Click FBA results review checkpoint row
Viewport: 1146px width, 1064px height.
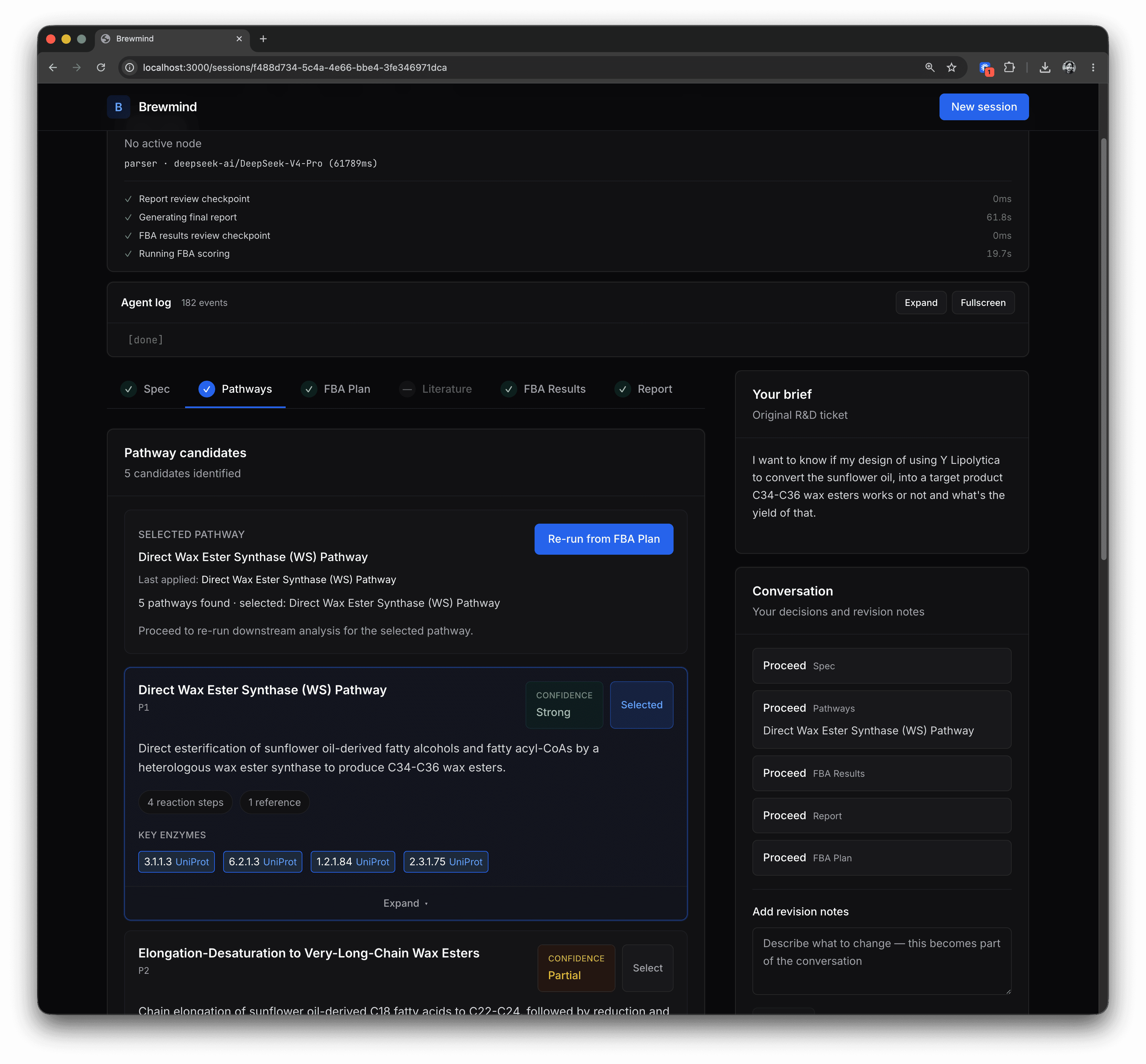(567, 235)
